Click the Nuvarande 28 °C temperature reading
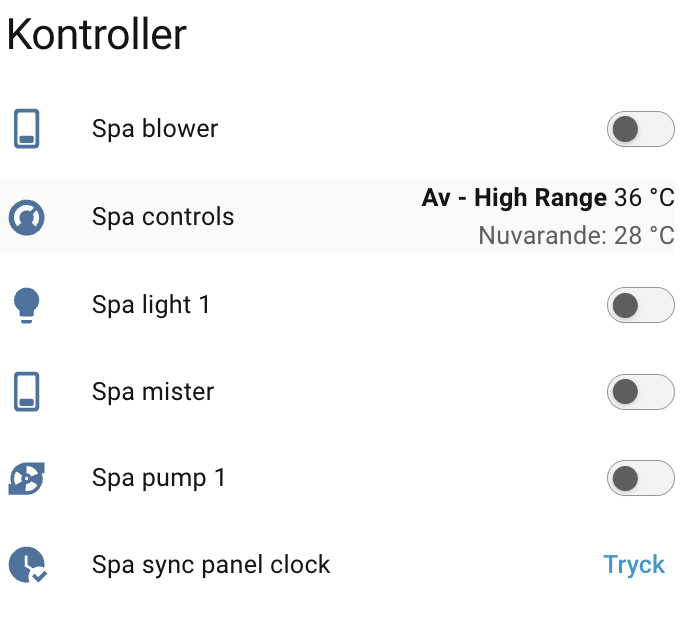700x618 pixels. click(576, 235)
